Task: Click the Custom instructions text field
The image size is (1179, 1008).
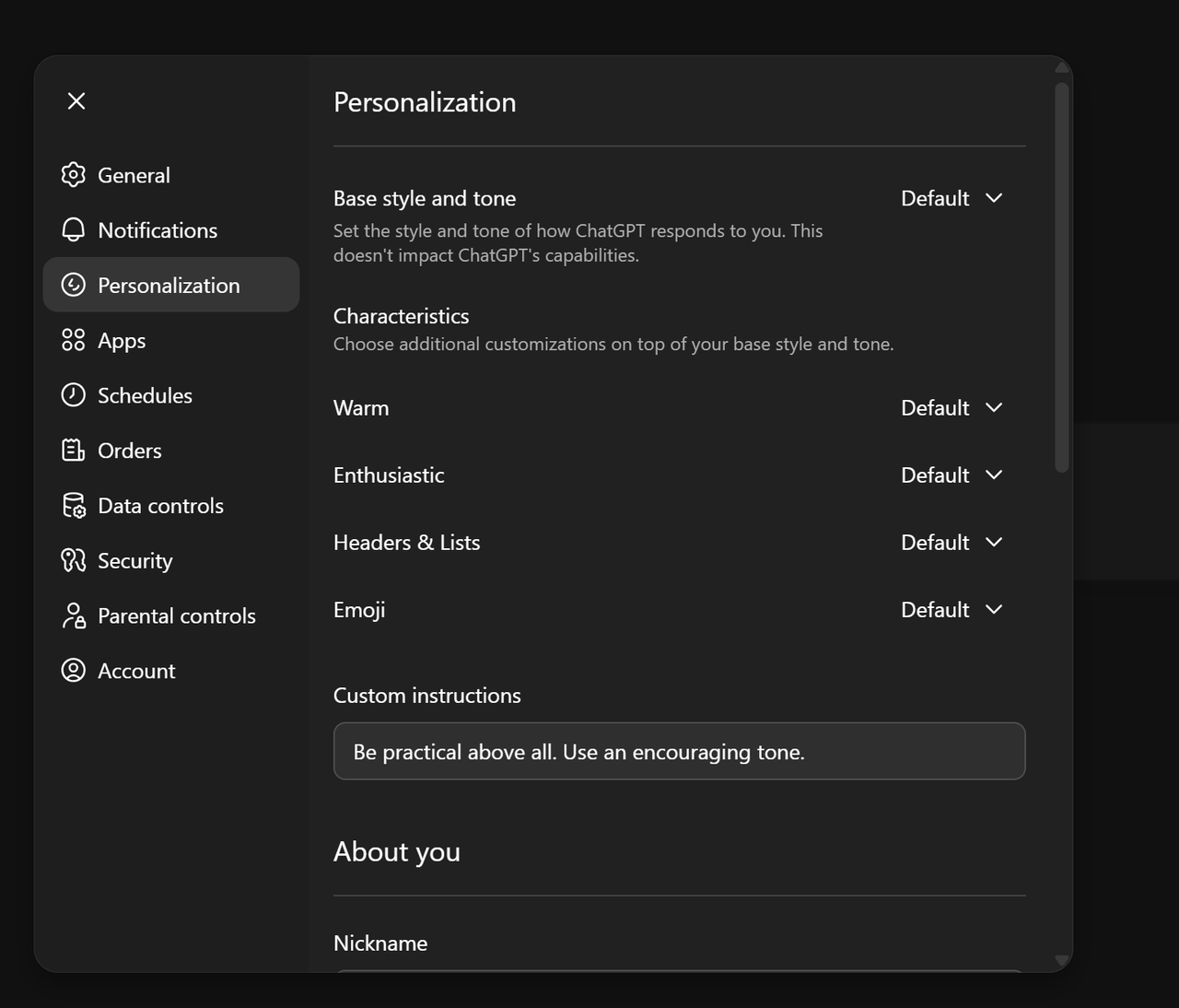Action: (679, 752)
